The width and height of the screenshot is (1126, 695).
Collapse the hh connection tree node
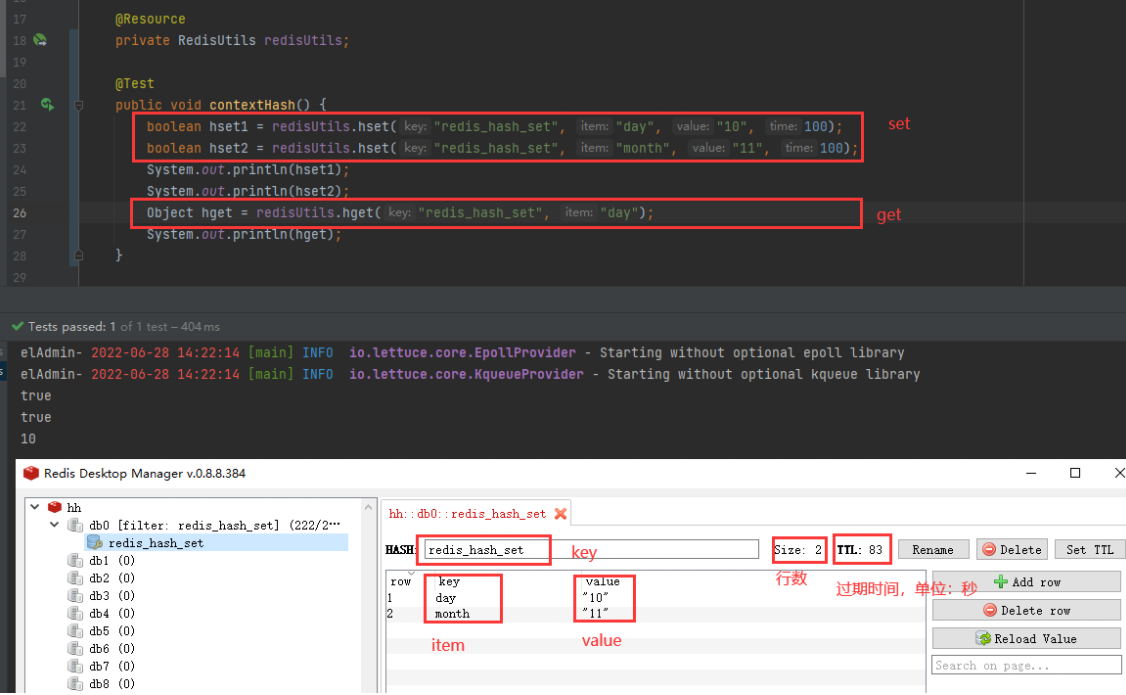pyautogui.click(x=34, y=507)
